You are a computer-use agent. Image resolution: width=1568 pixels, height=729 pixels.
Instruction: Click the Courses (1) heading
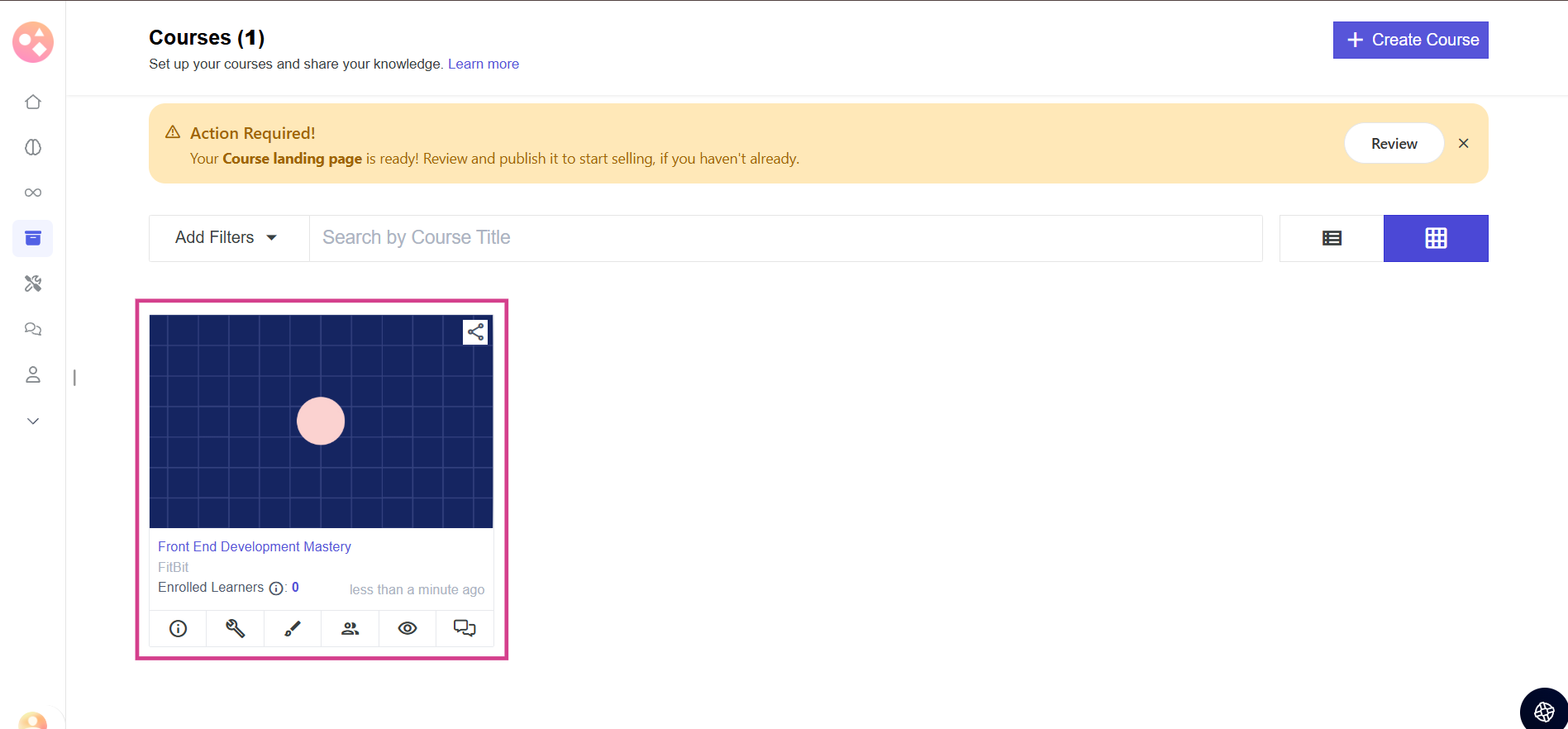207,37
